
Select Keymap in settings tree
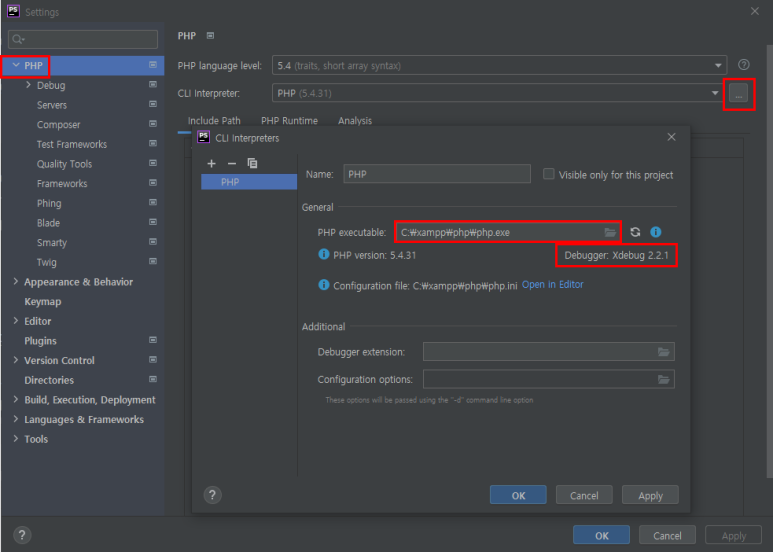tap(43, 302)
